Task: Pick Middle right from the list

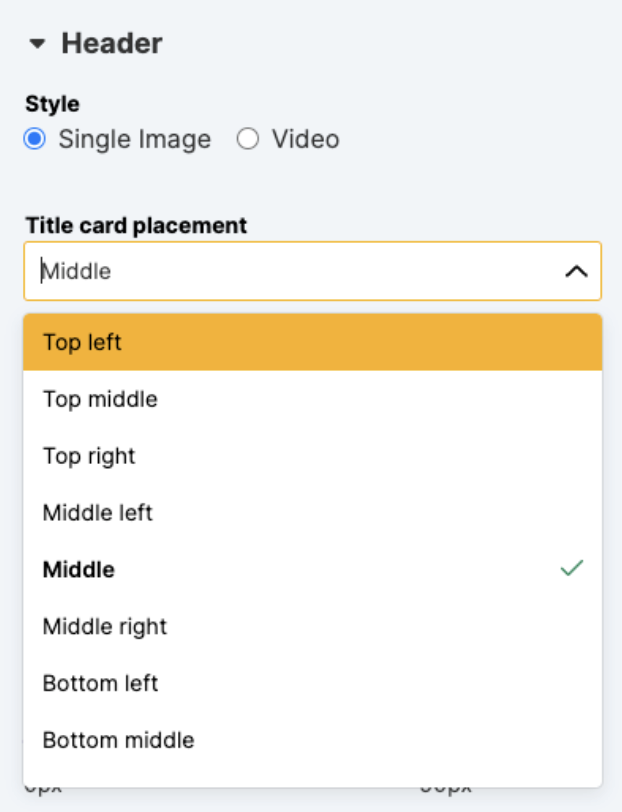Action: 105,627
